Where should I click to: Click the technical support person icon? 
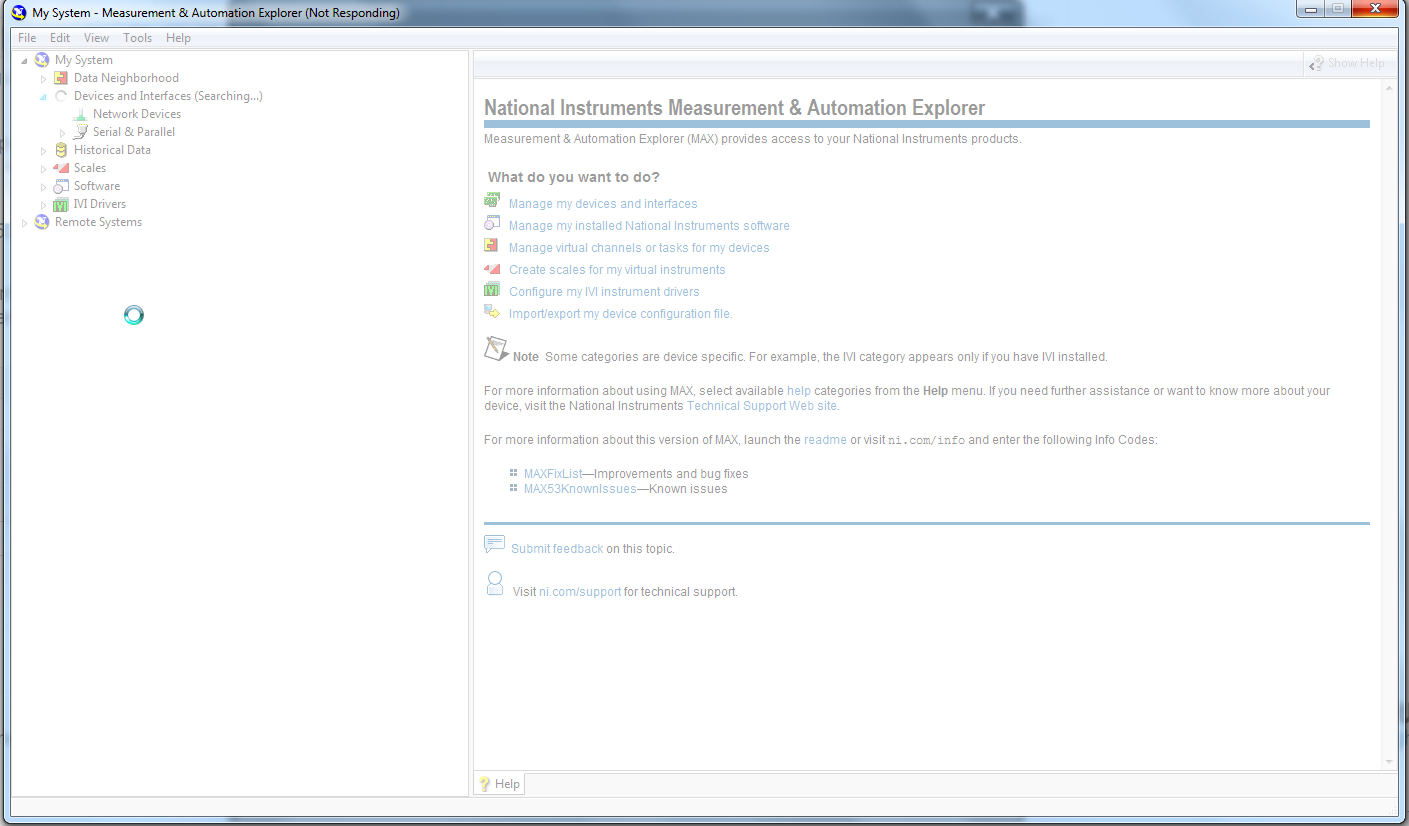(x=494, y=584)
